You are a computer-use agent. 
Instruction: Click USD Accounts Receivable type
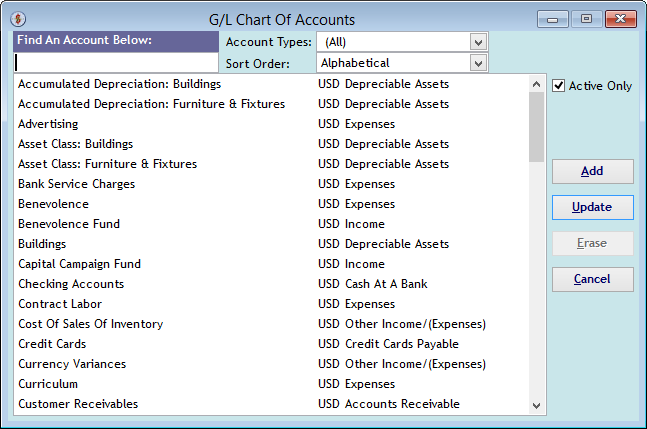[389, 404]
